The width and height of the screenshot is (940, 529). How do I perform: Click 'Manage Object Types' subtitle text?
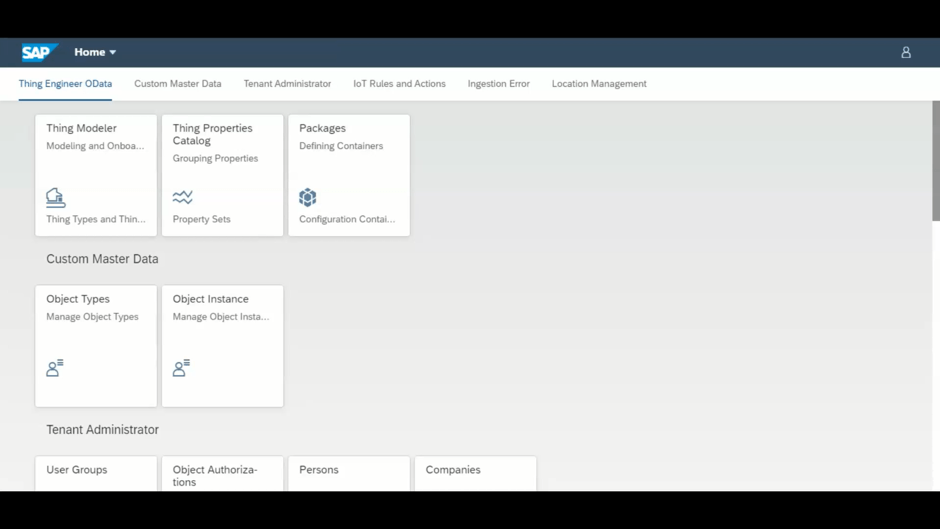point(92,317)
